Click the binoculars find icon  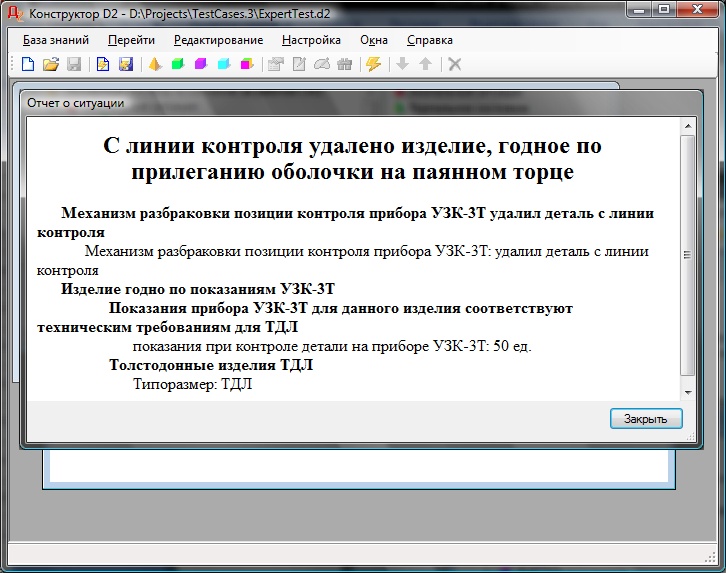click(344, 64)
